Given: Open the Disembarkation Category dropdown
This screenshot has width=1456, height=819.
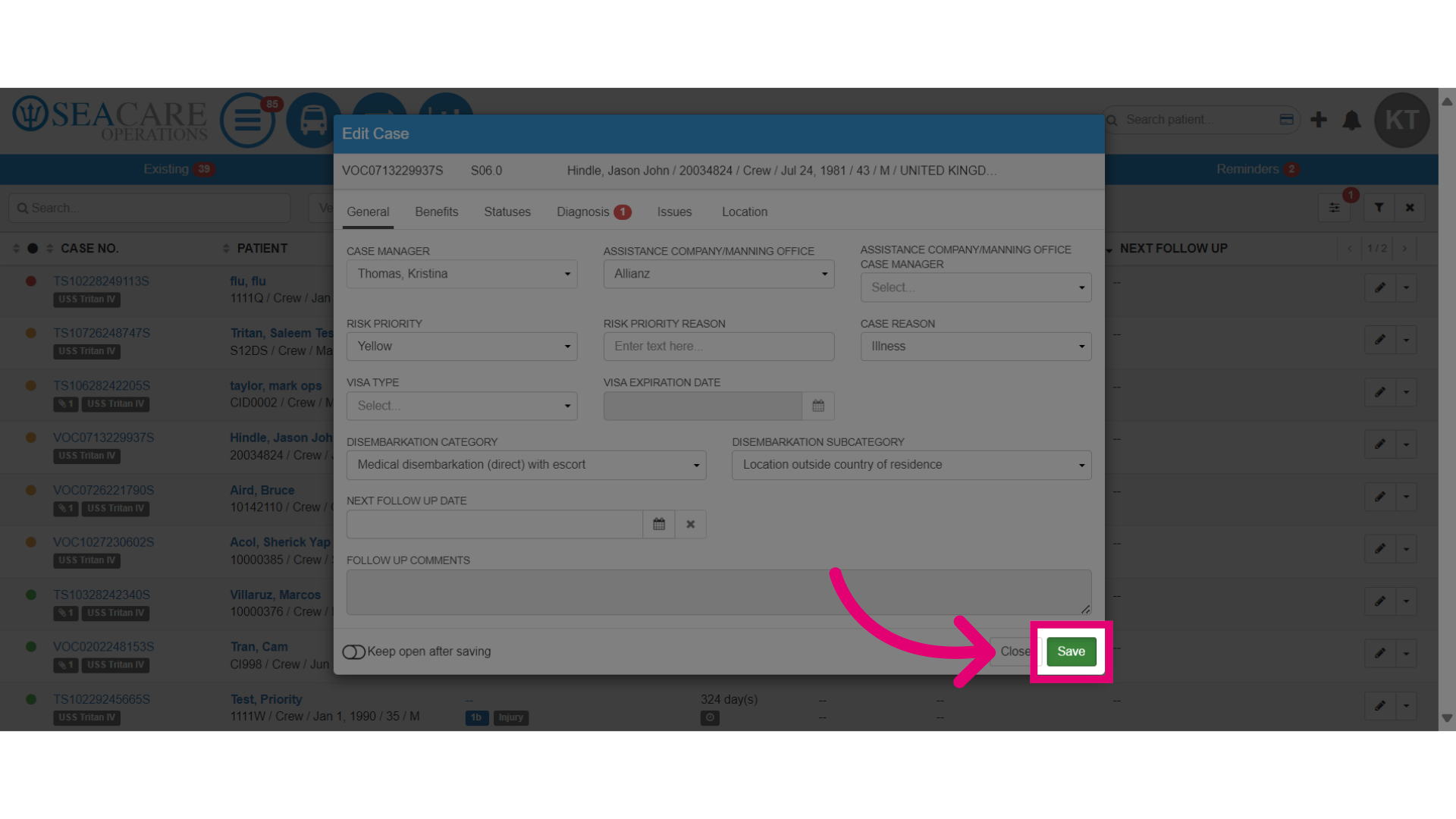Looking at the screenshot, I should [526, 465].
